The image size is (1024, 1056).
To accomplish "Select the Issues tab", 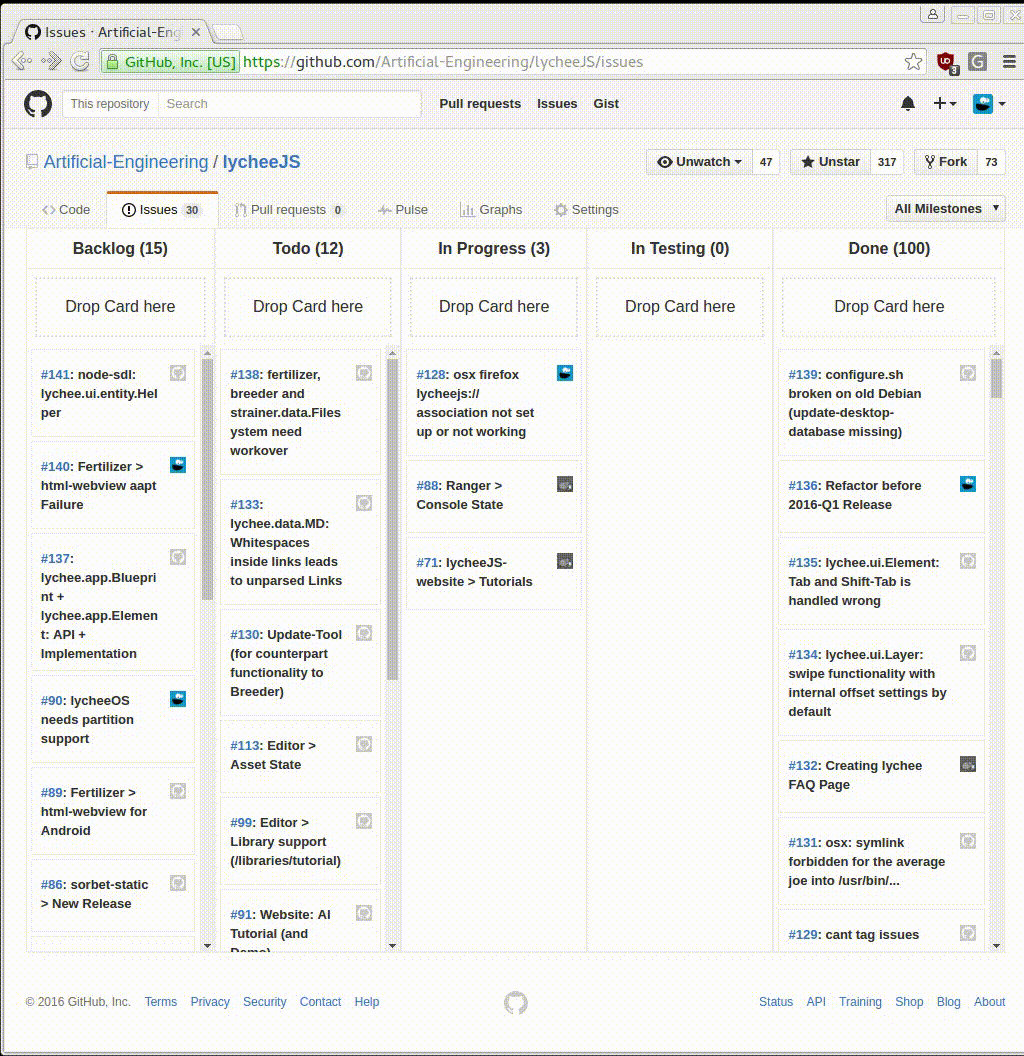I will pyautogui.click(x=162, y=209).
